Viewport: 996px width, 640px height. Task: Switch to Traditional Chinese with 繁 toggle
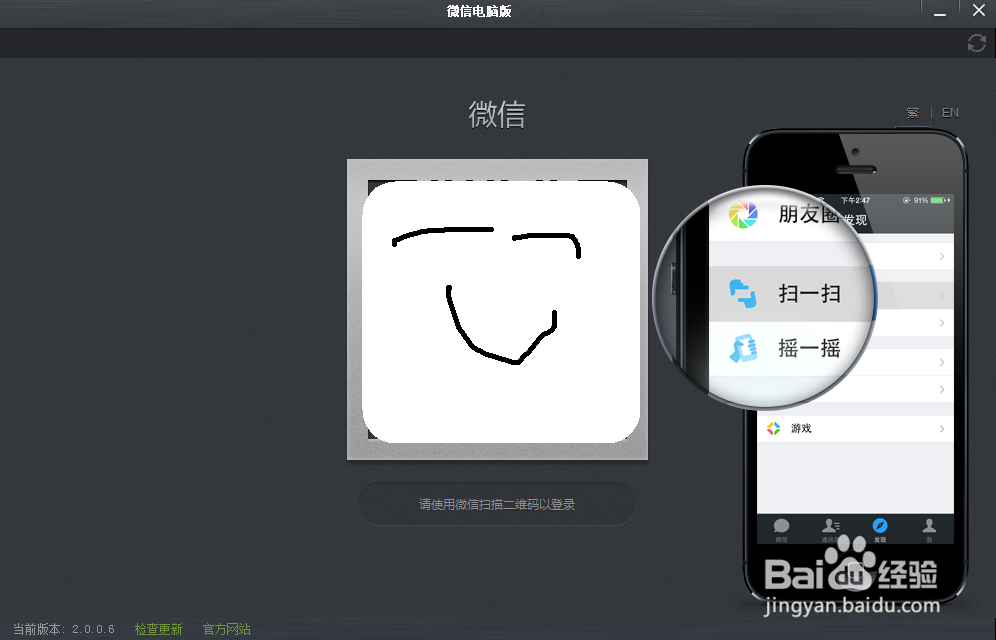tap(913, 112)
